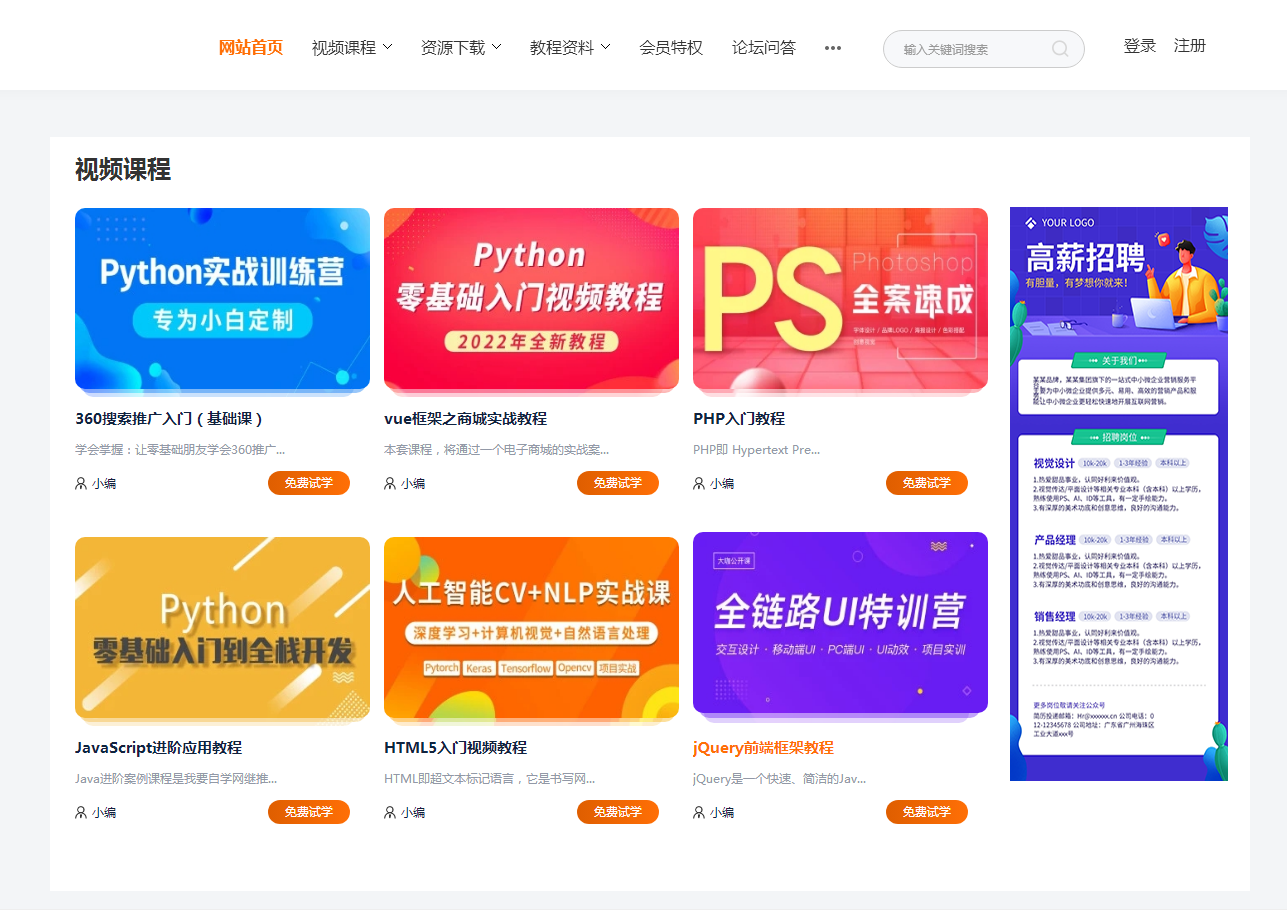The width and height of the screenshot is (1287, 911).
Task: Click author icon under HTML5入门视频教程
Action: (390, 812)
